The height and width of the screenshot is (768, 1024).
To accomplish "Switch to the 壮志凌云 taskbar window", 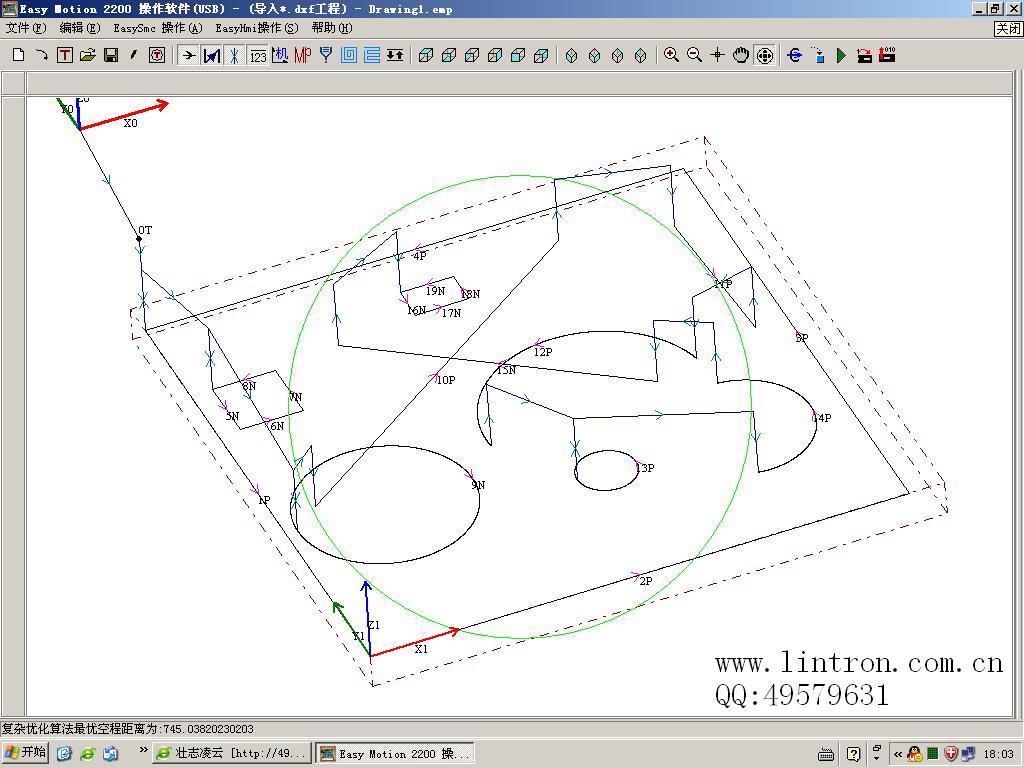I will [230, 753].
